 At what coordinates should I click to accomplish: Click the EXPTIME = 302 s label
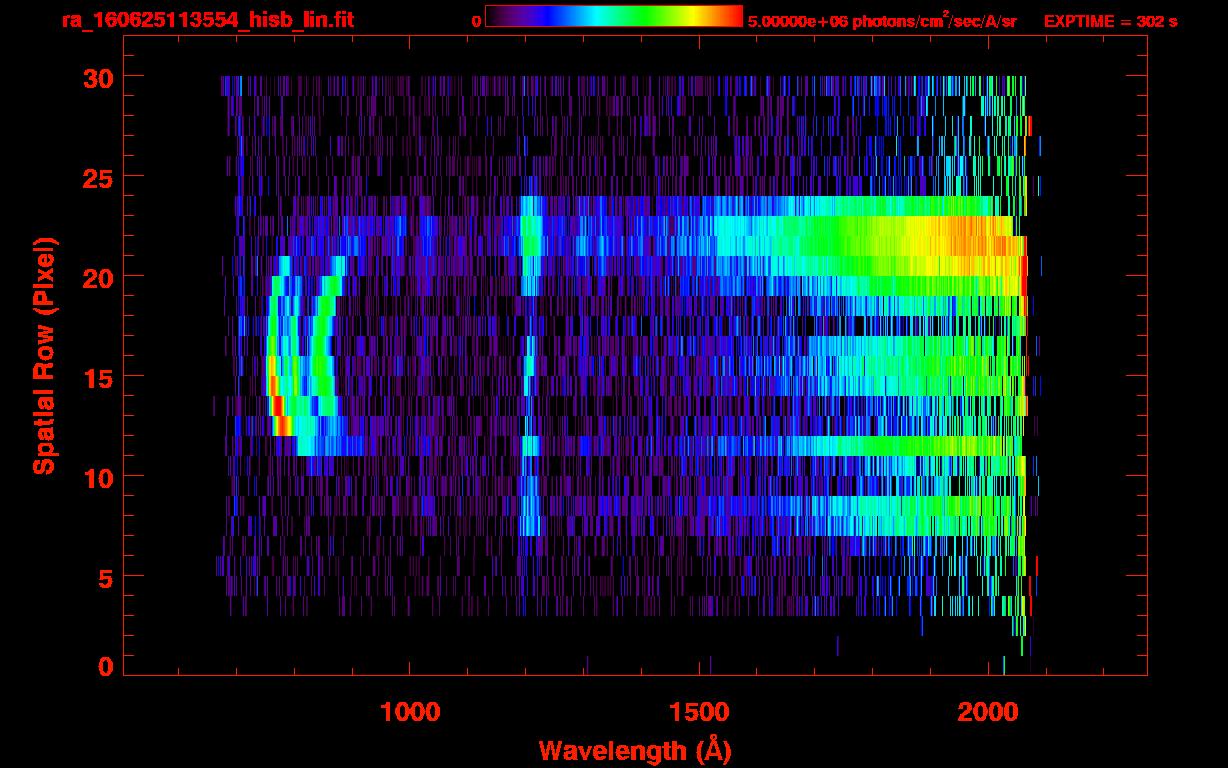click(x=1110, y=21)
